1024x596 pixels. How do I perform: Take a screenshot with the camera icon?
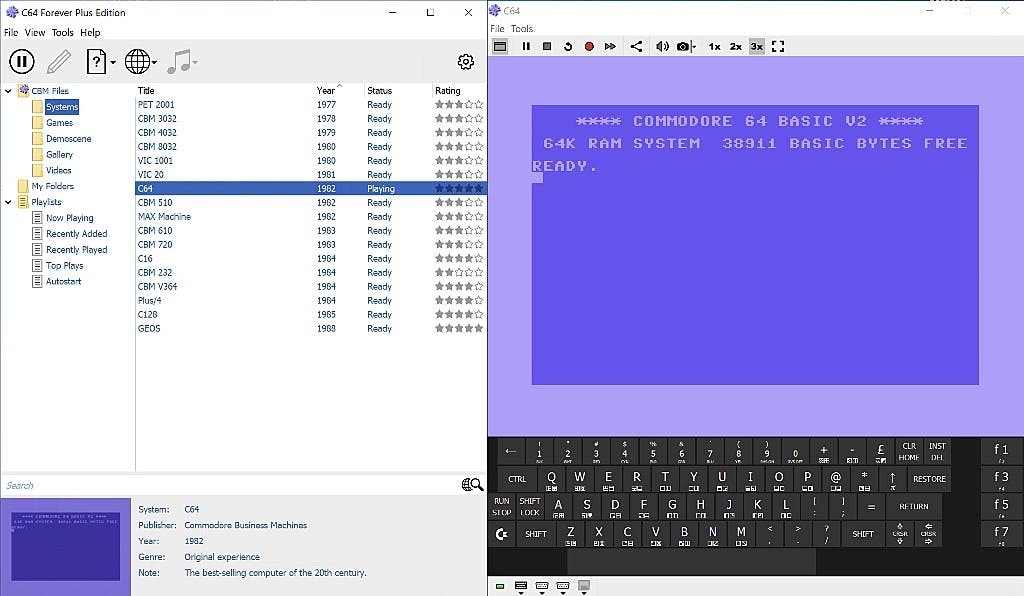pos(682,46)
